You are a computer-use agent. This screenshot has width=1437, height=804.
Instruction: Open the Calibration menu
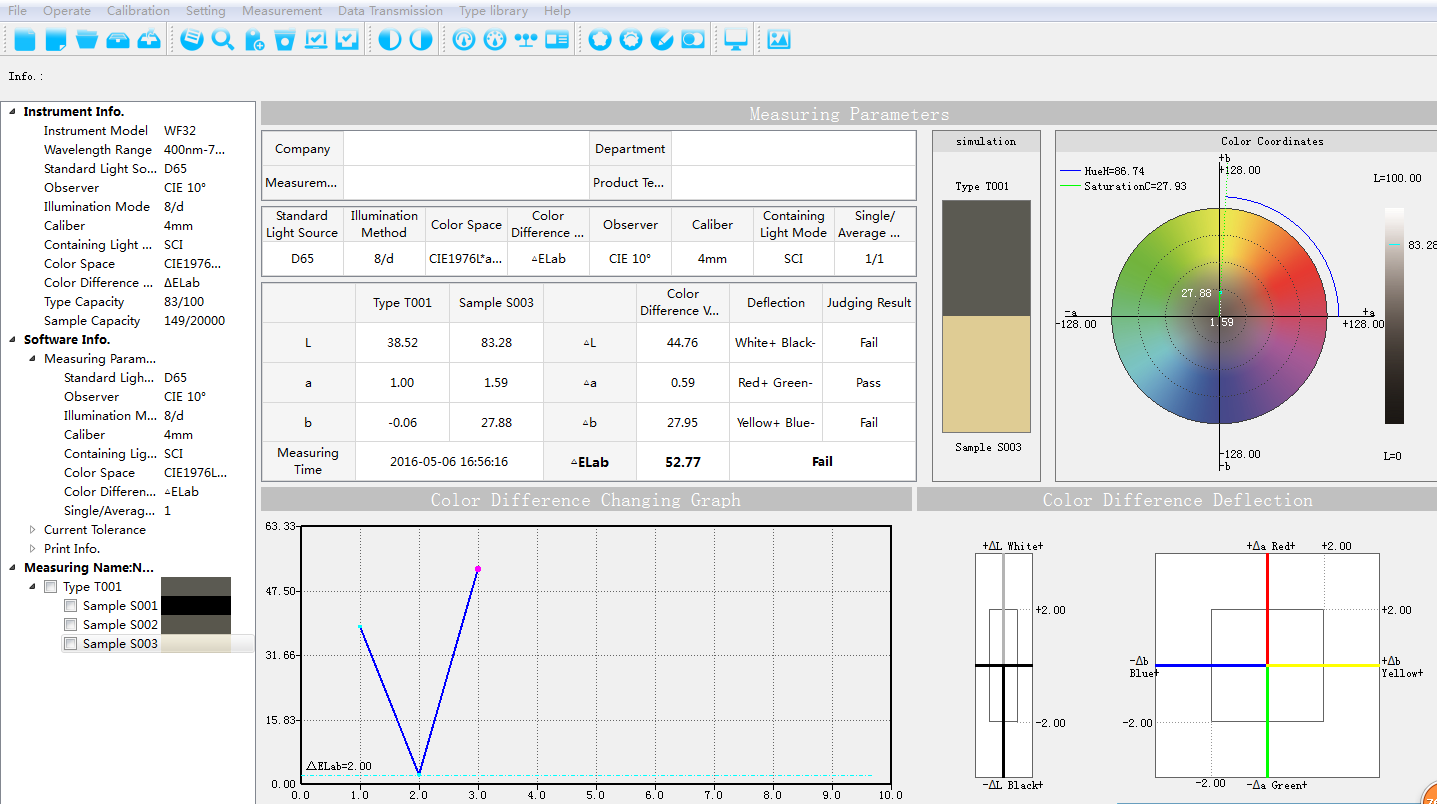138,11
